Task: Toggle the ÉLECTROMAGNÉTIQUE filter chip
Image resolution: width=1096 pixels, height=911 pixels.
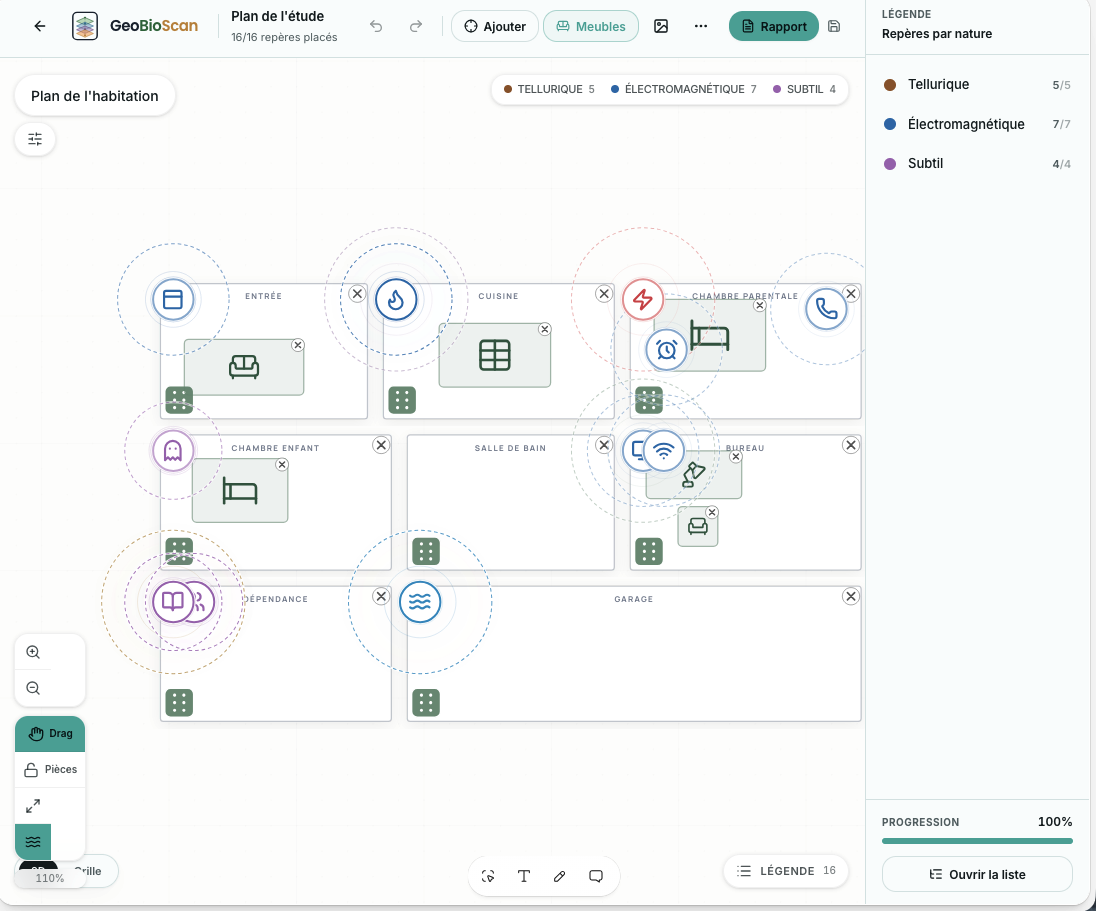Action: point(684,89)
